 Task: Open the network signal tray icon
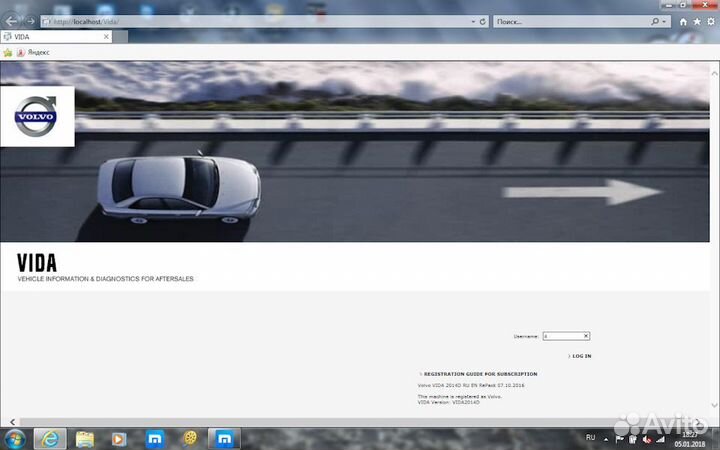coord(660,440)
